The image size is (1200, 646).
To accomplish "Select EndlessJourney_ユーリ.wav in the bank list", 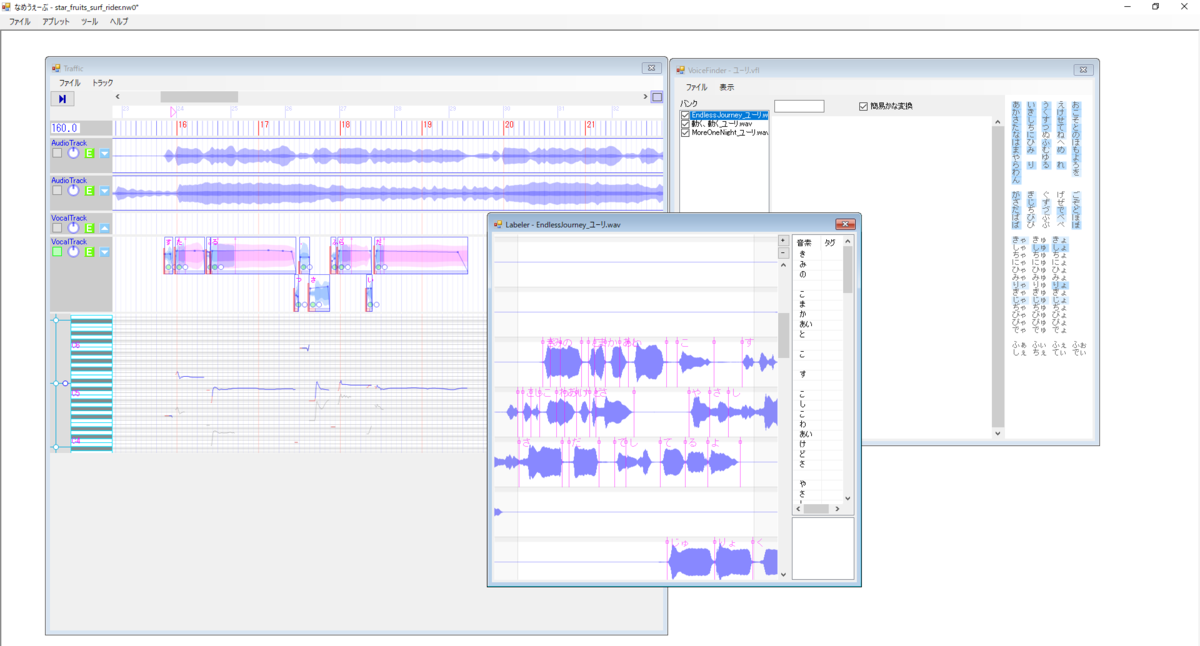I will click(729, 116).
